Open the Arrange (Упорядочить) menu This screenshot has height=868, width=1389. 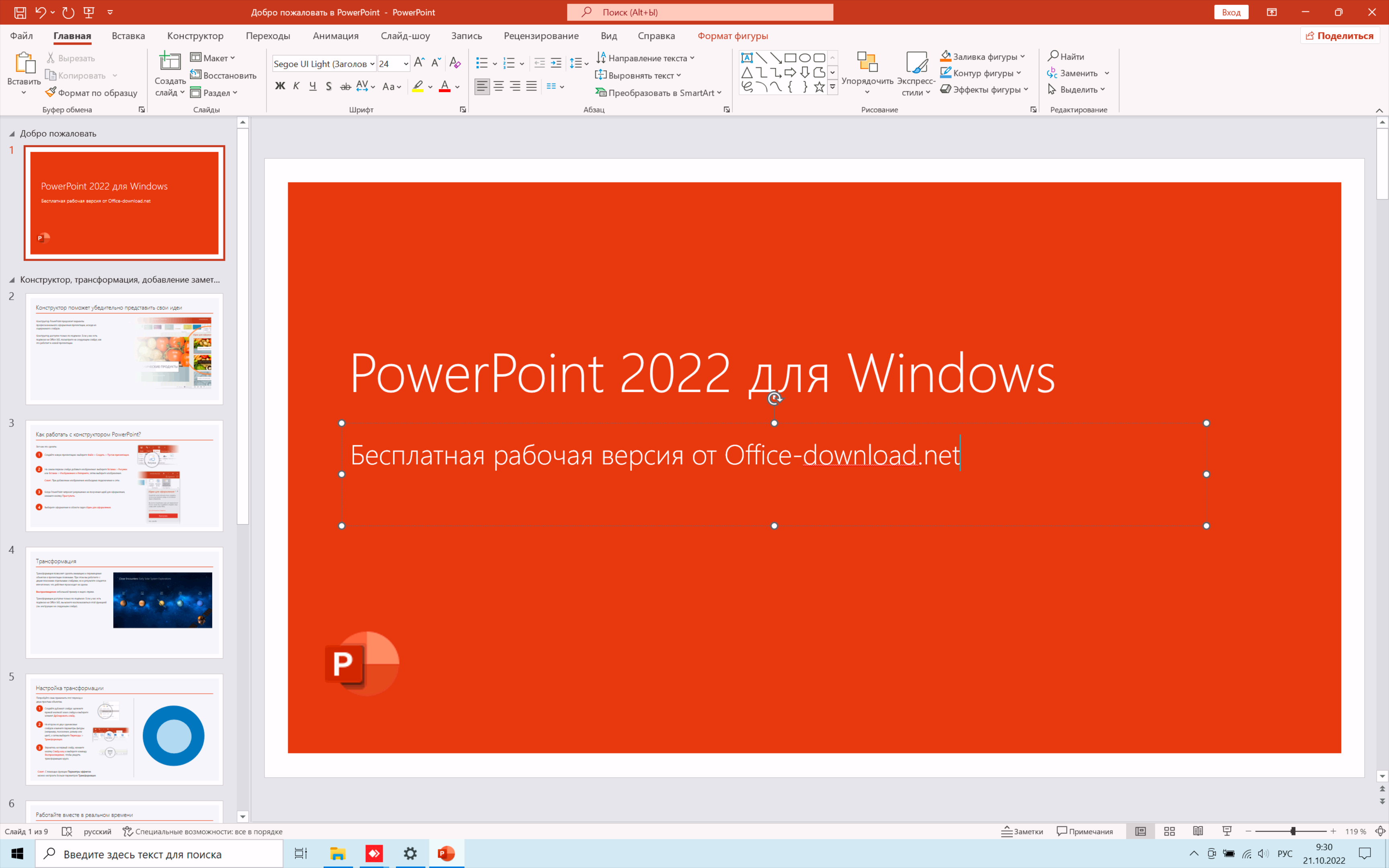click(x=867, y=74)
